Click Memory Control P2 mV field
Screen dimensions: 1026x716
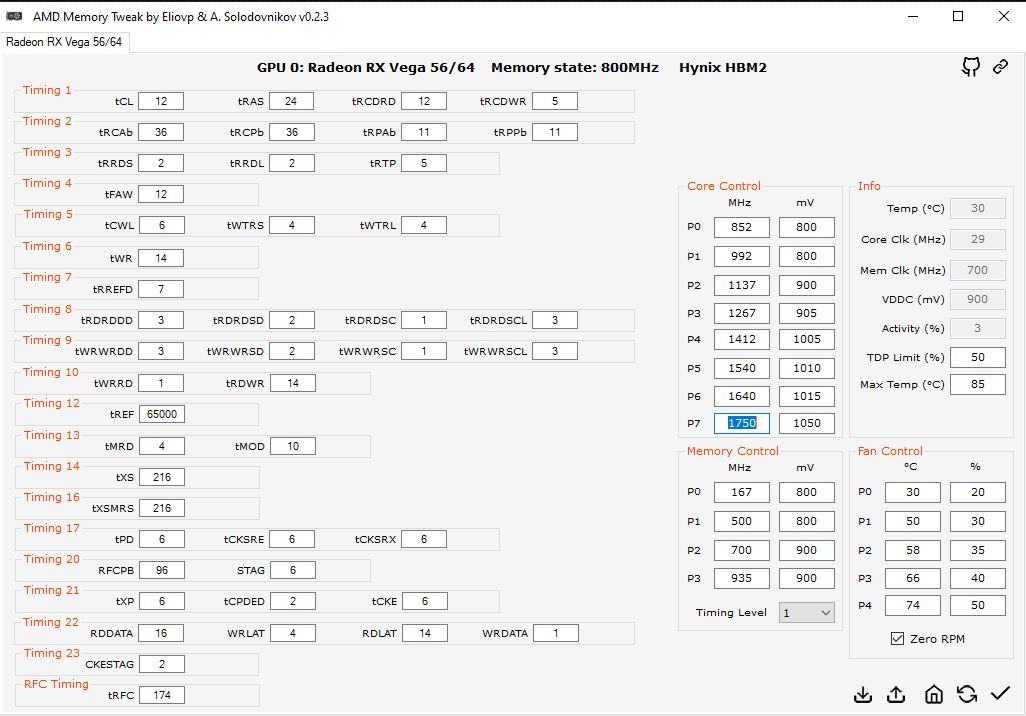point(807,550)
